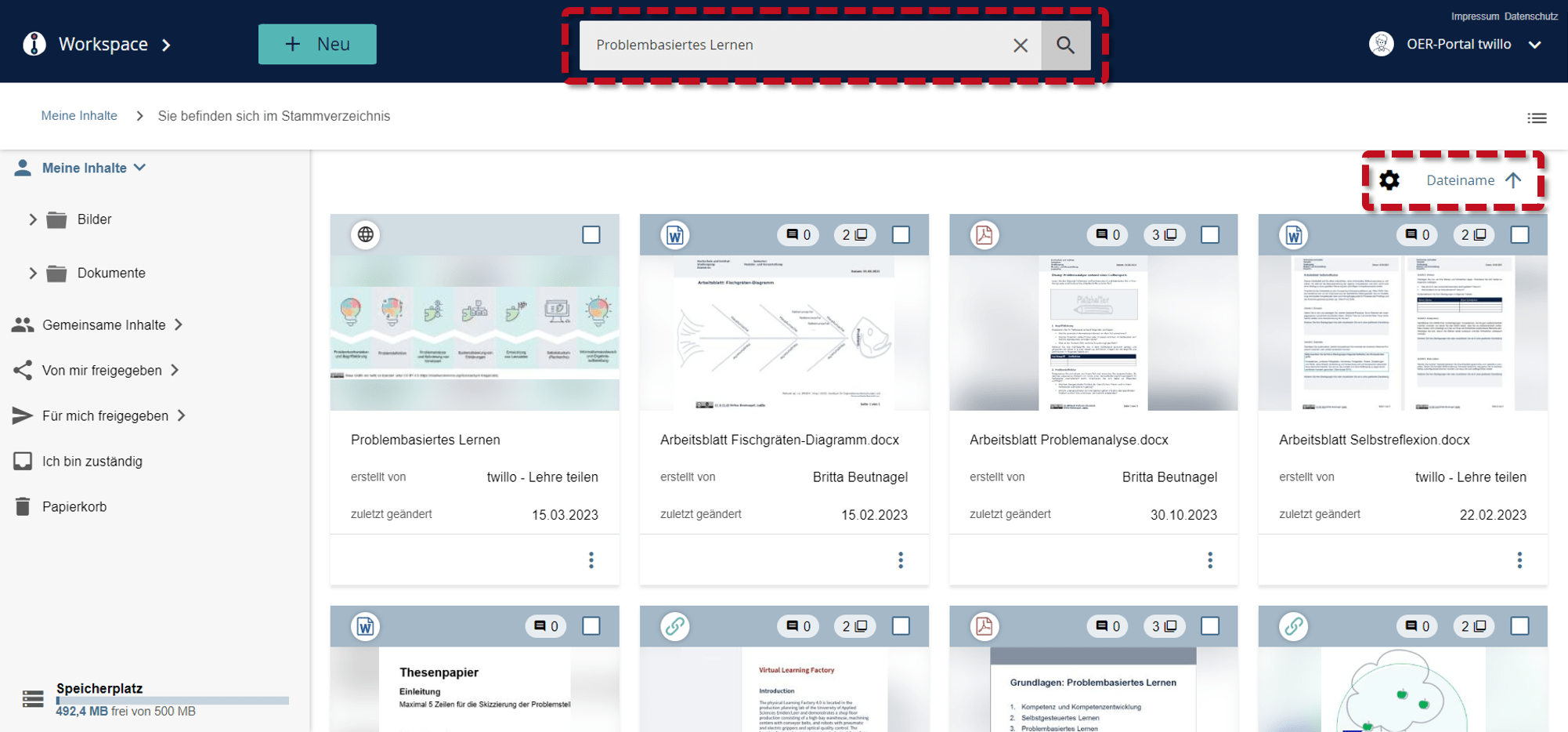Select Ich bin zuständig in sidebar
The image size is (1568, 732).
pyautogui.click(x=92, y=462)
